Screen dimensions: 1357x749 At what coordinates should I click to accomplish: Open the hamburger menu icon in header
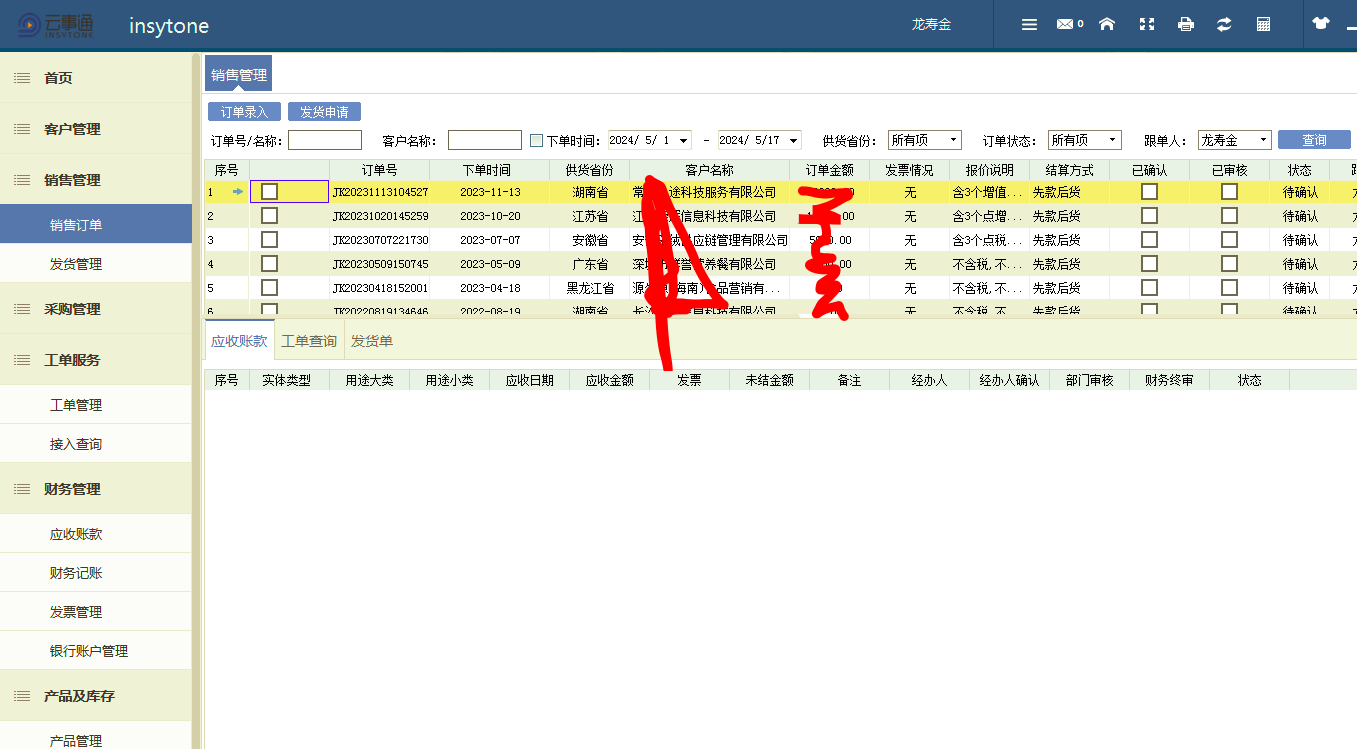tap(1029, 25)
